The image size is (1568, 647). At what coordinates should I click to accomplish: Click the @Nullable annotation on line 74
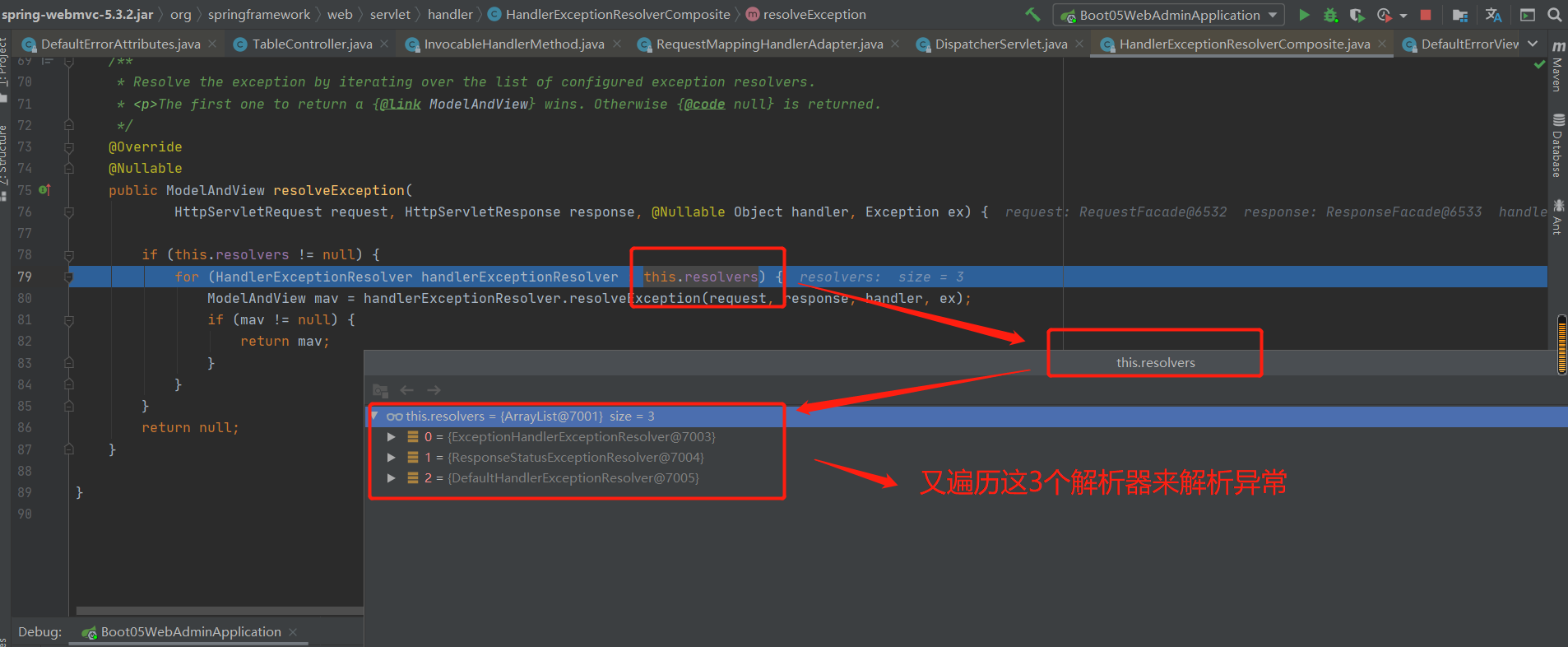click(145, 169)
